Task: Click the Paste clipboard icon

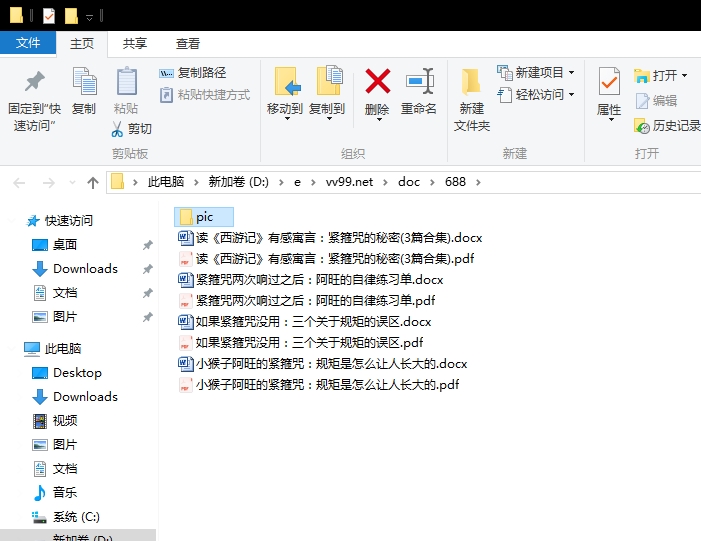Action: (127, 81)
